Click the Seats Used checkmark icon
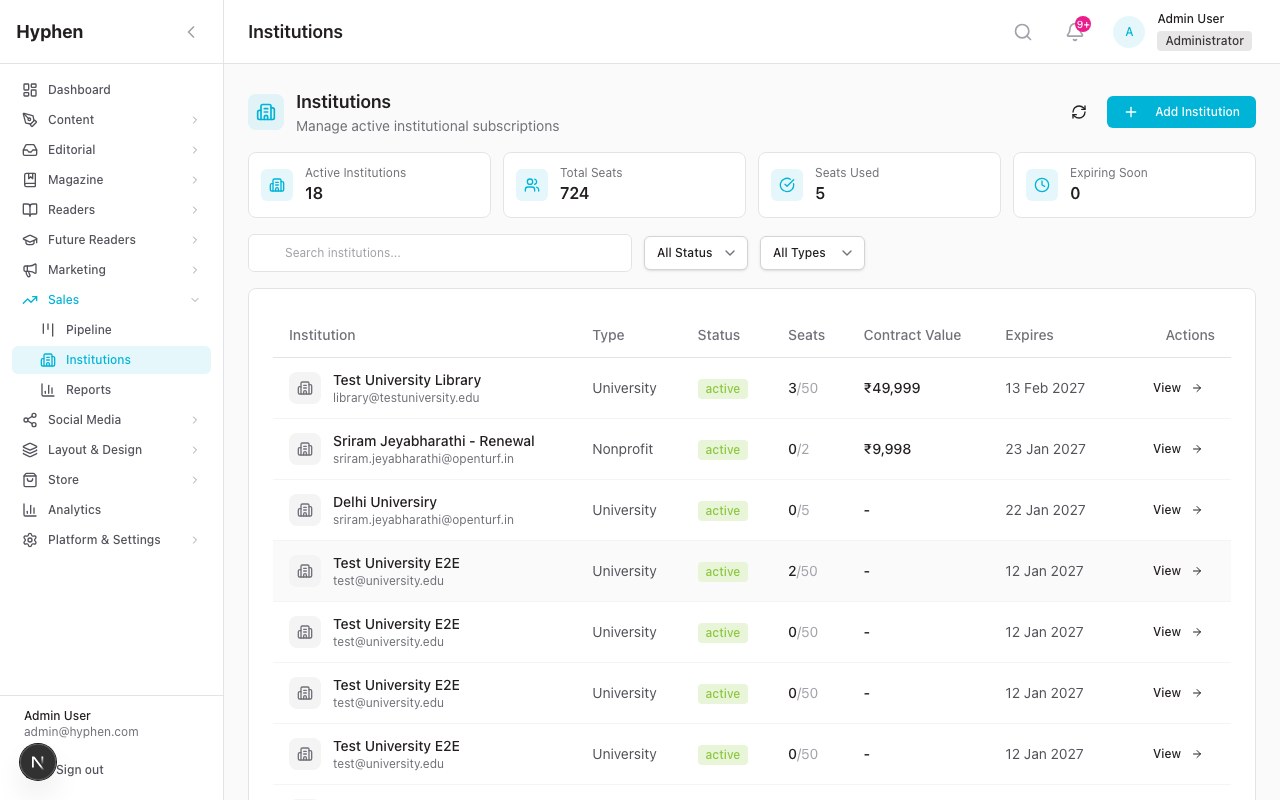1280x800 pixels. (786, 185)
